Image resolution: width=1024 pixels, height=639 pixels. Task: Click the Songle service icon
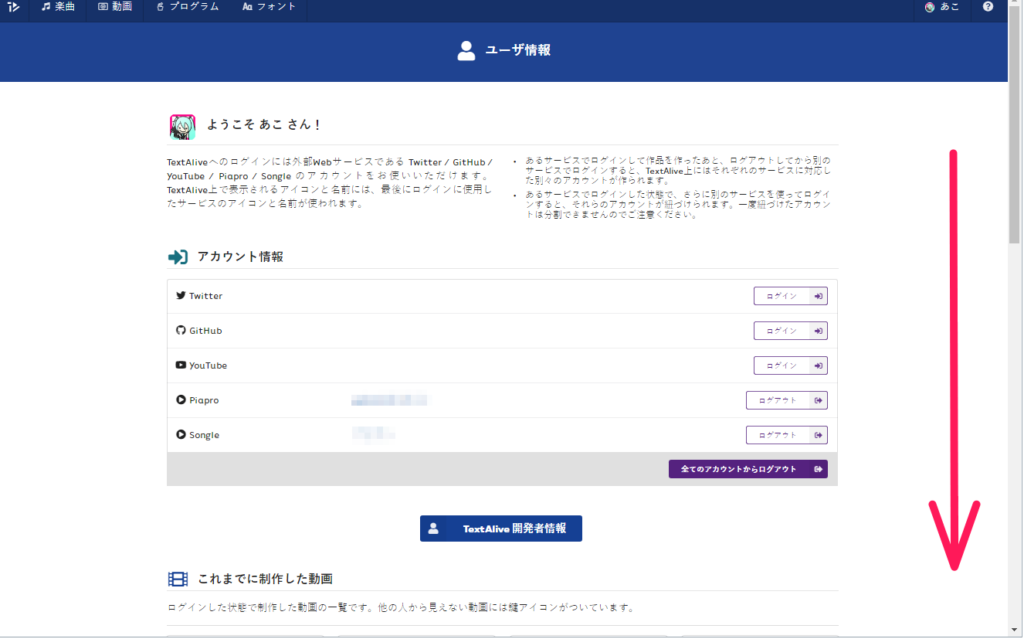click(x=179, y=434)
